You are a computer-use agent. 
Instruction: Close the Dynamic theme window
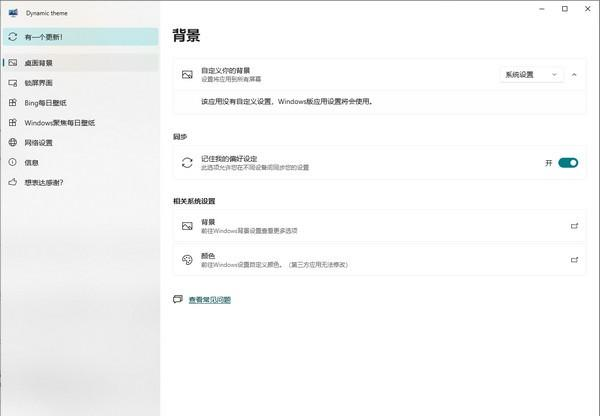(588, 9)
